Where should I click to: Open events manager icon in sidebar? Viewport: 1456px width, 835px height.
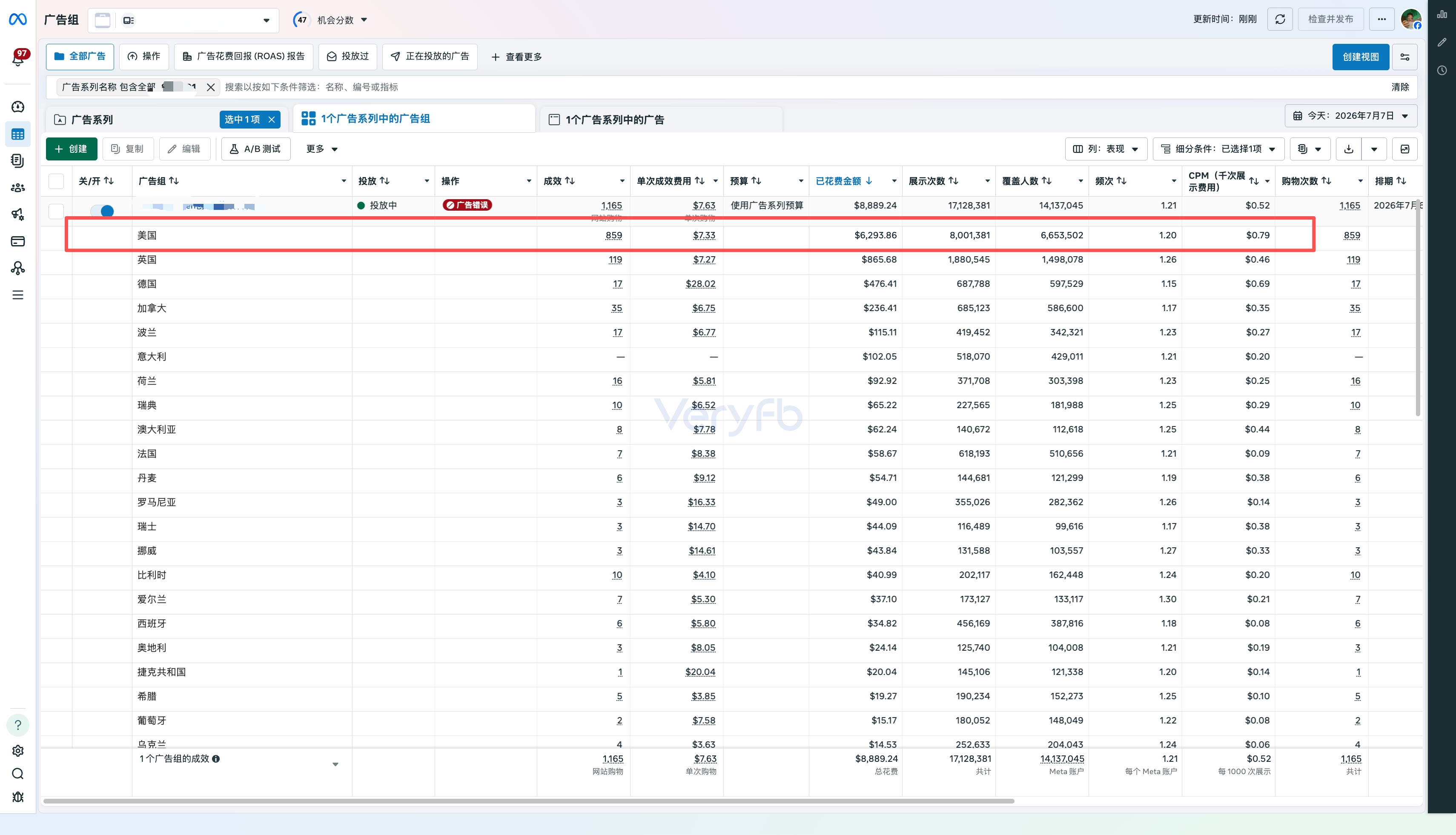click(x=18, y=268)
